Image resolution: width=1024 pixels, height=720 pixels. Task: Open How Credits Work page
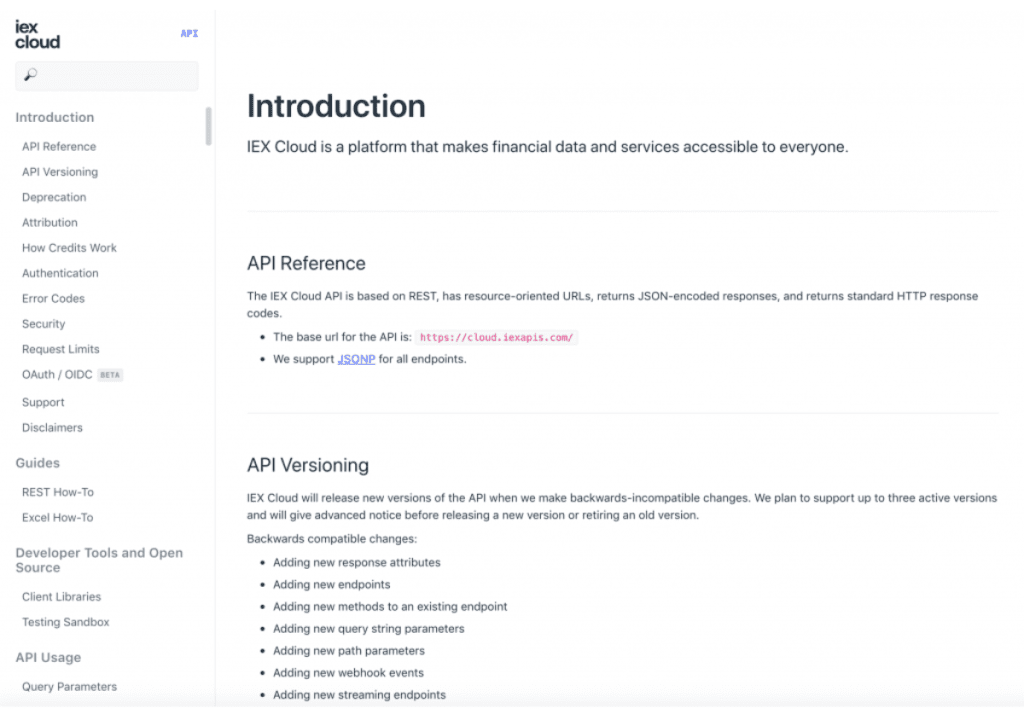coord(69,248)
